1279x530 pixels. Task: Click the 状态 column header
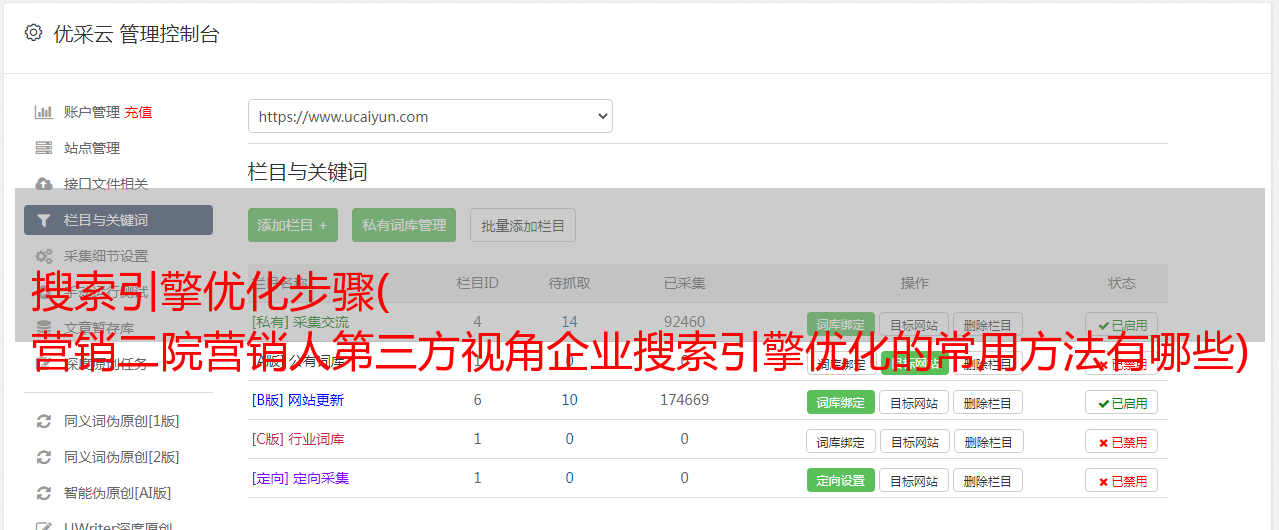(1122, 283)
